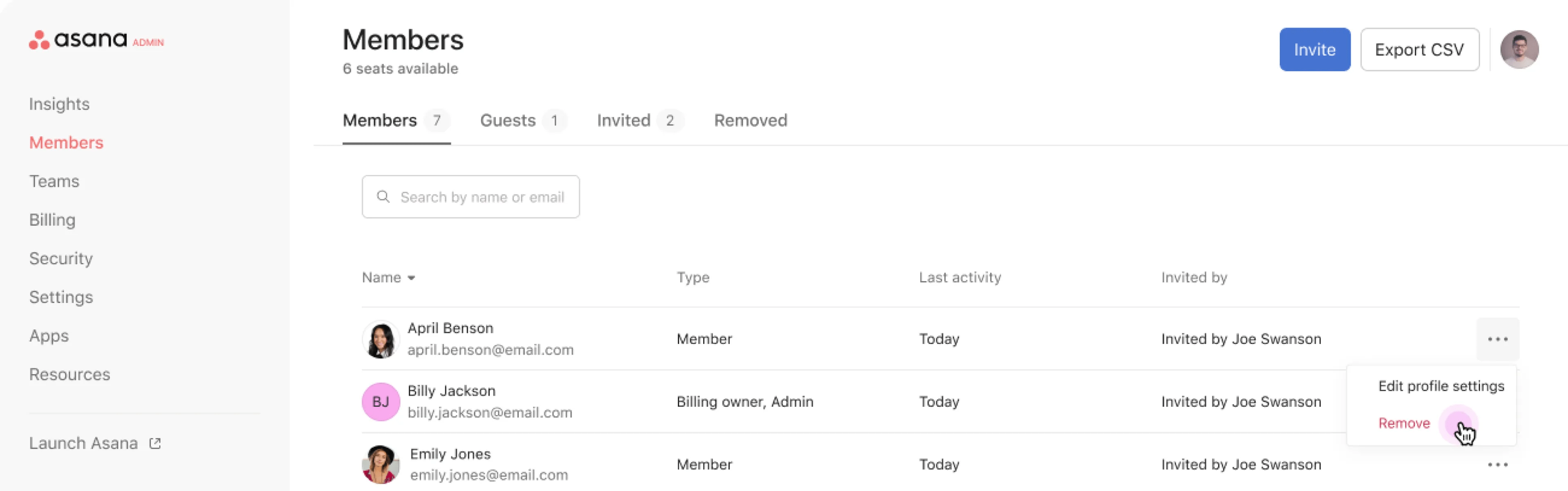Click the magnifier icon in search box

click(x=383, y=197)
